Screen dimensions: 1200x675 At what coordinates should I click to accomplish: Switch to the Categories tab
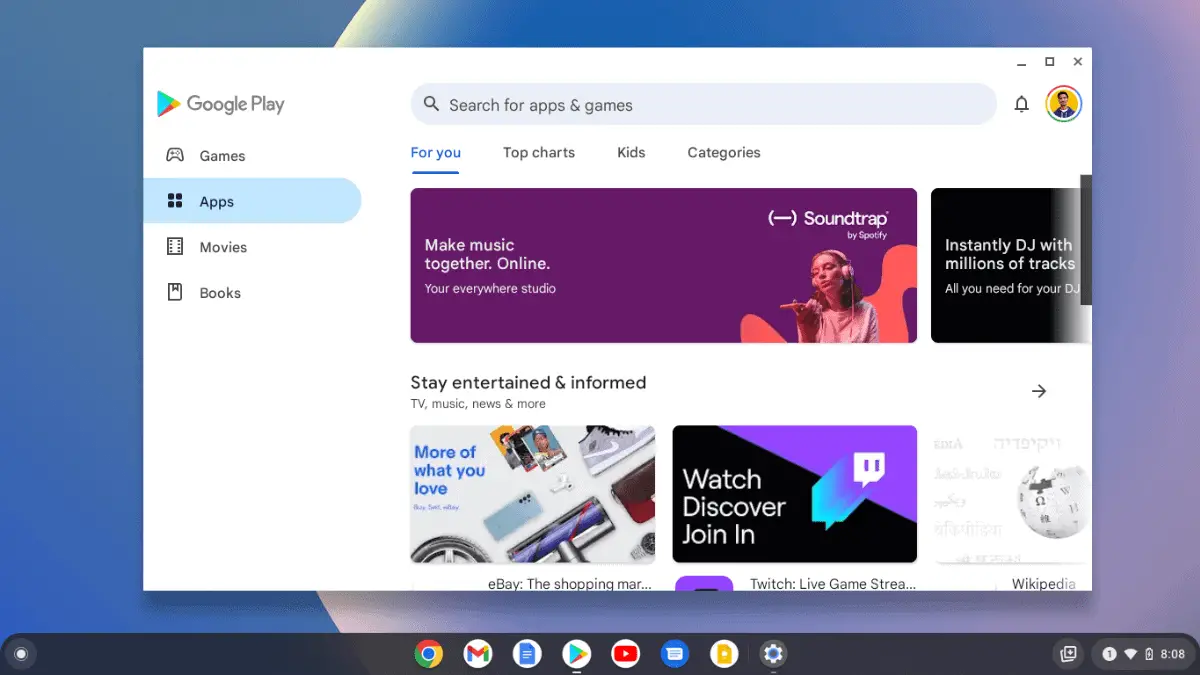point(724,153)
